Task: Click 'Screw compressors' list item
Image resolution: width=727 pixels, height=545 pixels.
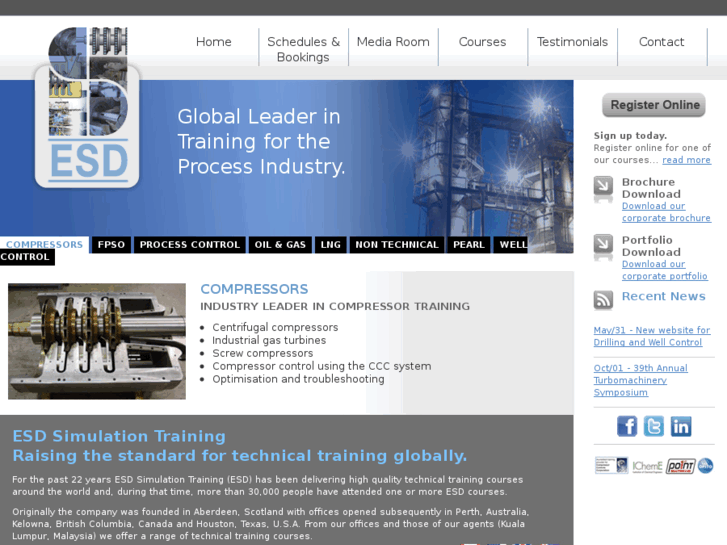Action: [x=262, y=353]
